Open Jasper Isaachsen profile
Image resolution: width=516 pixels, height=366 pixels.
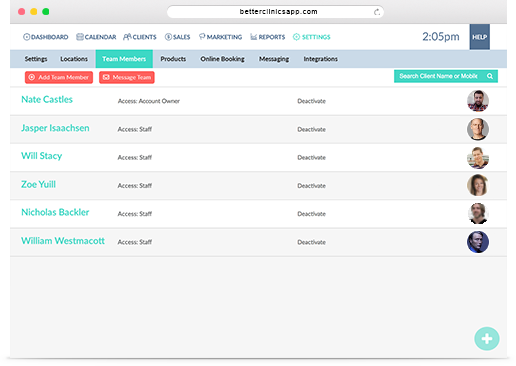point(55,128)
